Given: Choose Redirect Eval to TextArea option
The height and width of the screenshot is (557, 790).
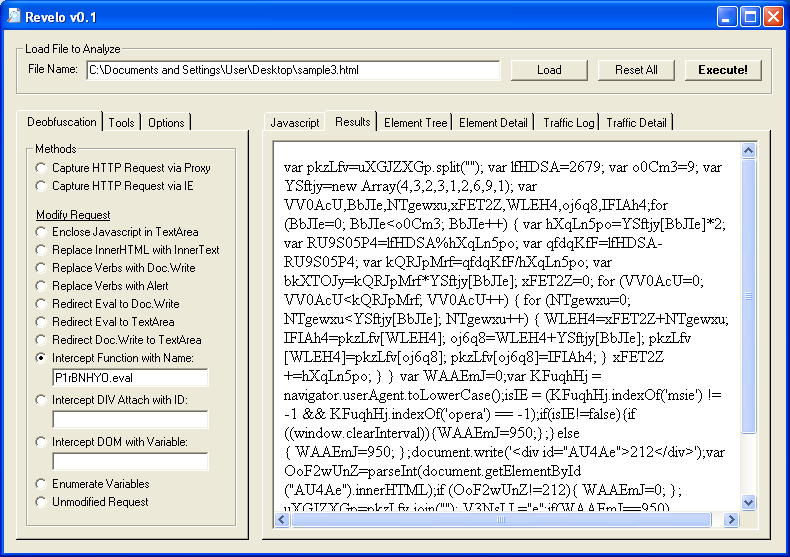Looking at the screenshot, I should [41, 322].
